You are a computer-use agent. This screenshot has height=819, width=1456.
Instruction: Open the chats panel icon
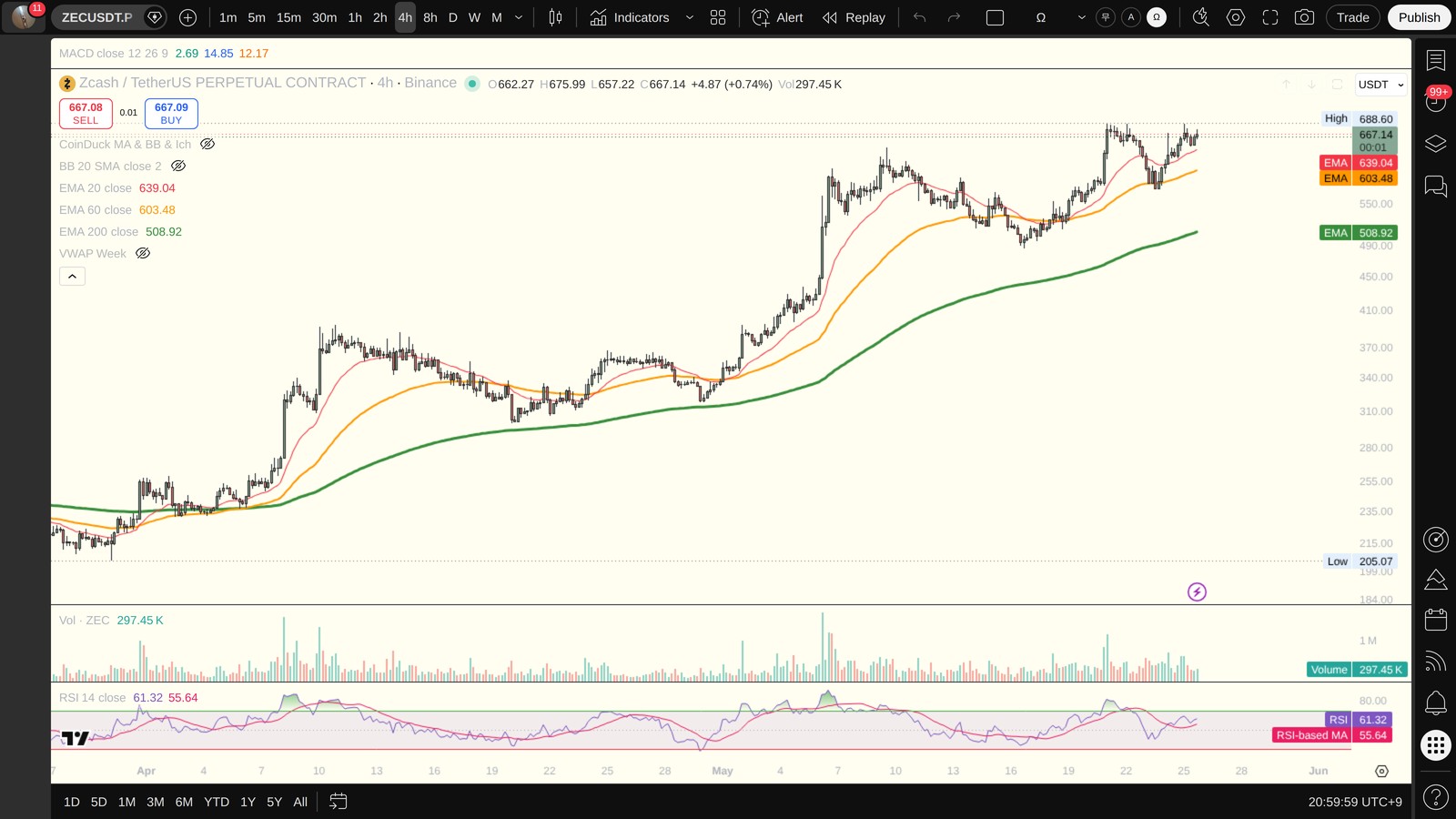1436,187
